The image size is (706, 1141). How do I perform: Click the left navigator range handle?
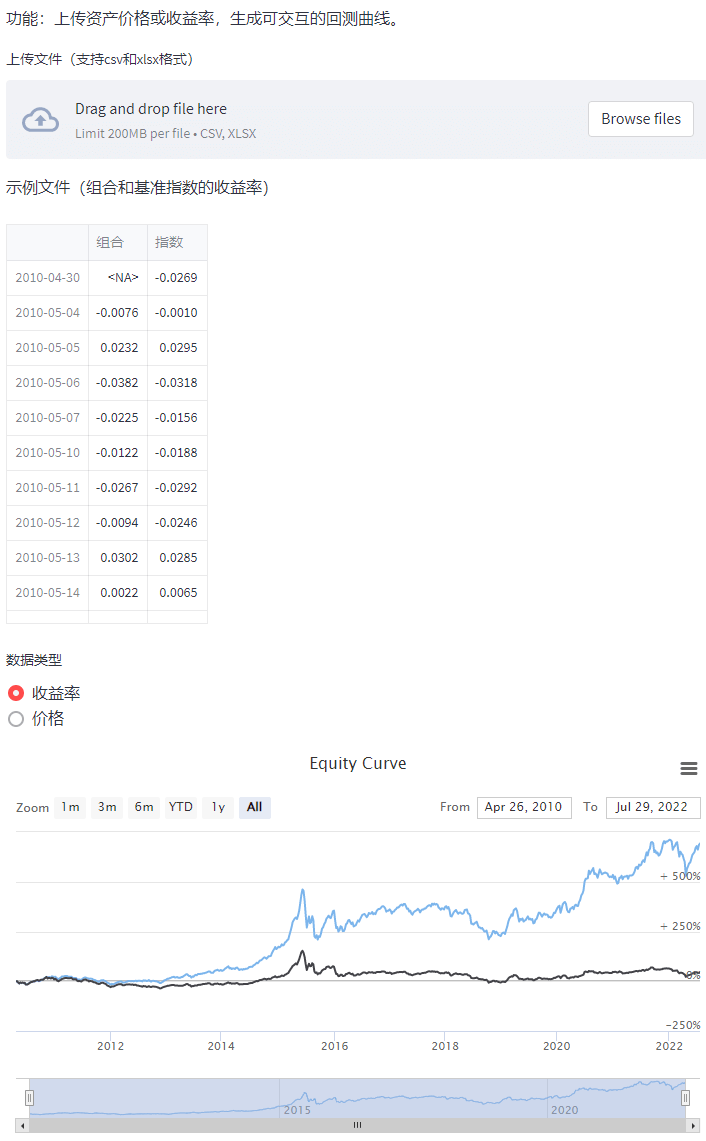click(x=30, y=1097)
